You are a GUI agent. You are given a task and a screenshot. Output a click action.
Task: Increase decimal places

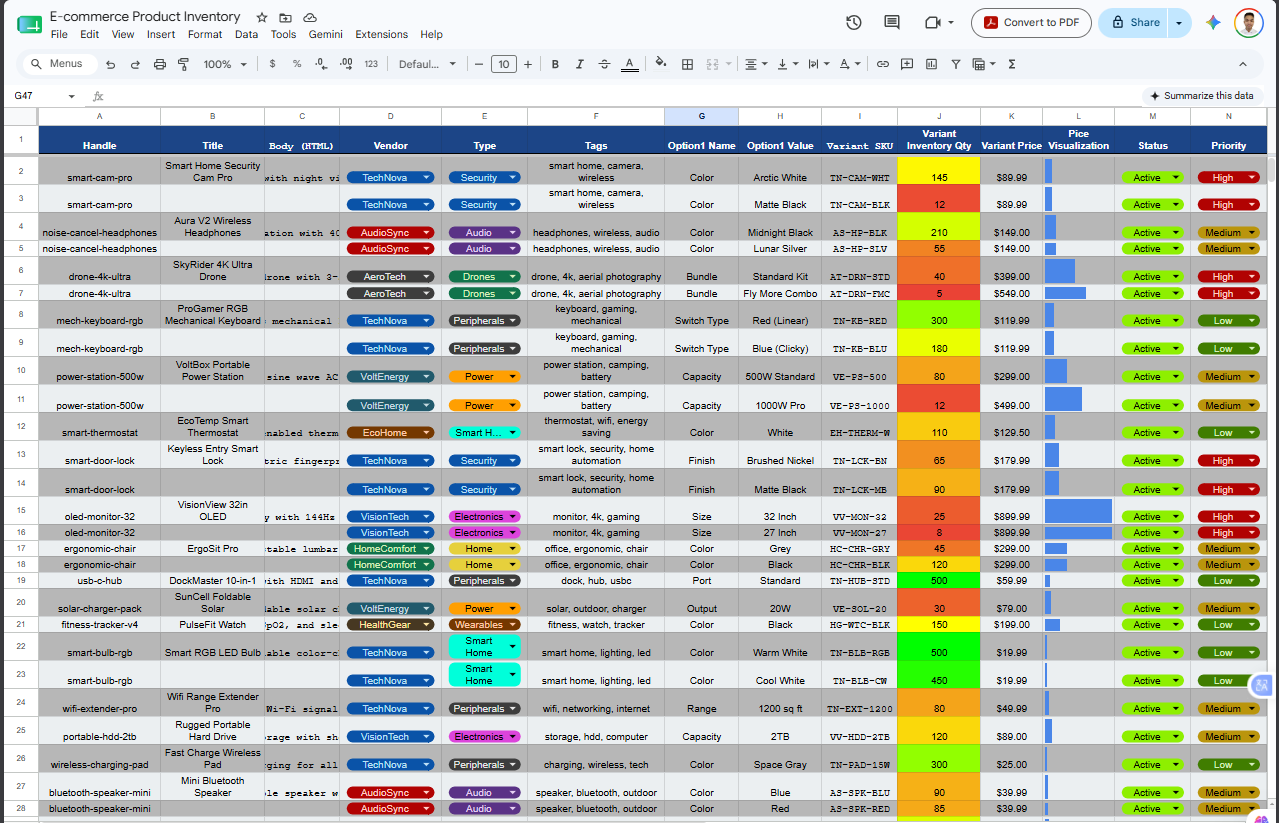point(345,64)
